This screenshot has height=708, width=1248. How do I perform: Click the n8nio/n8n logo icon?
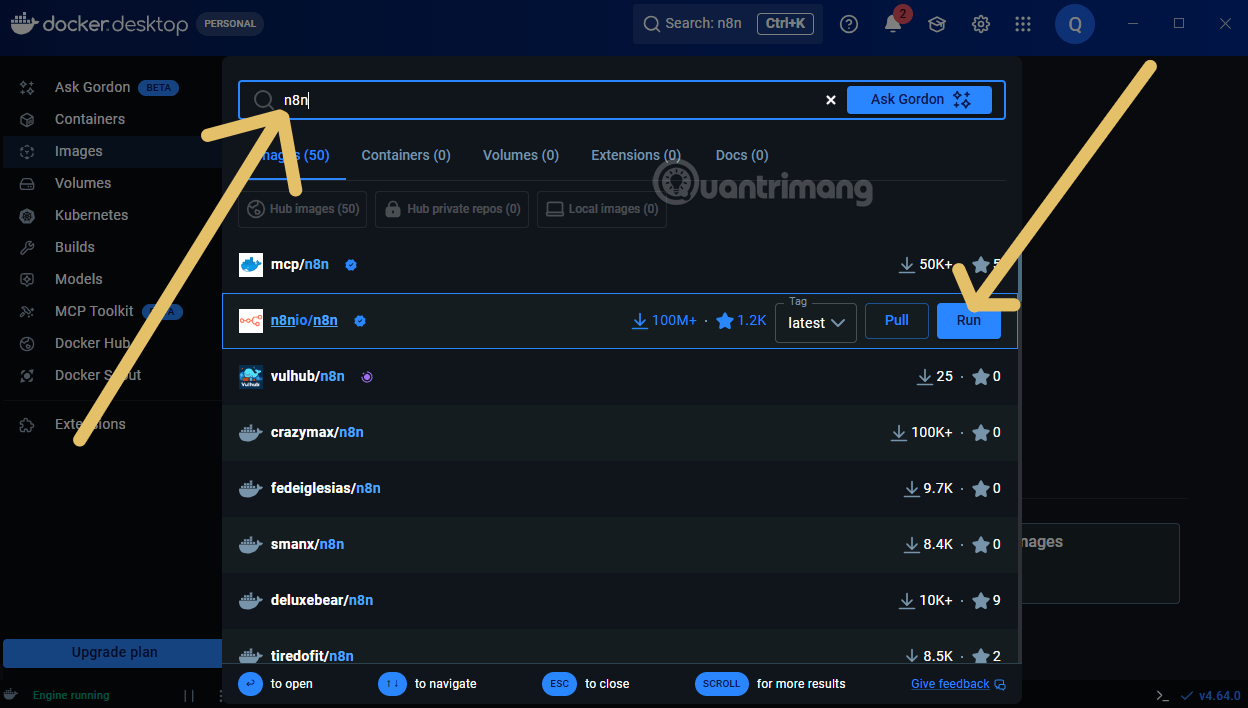click(x=251, y=321)
